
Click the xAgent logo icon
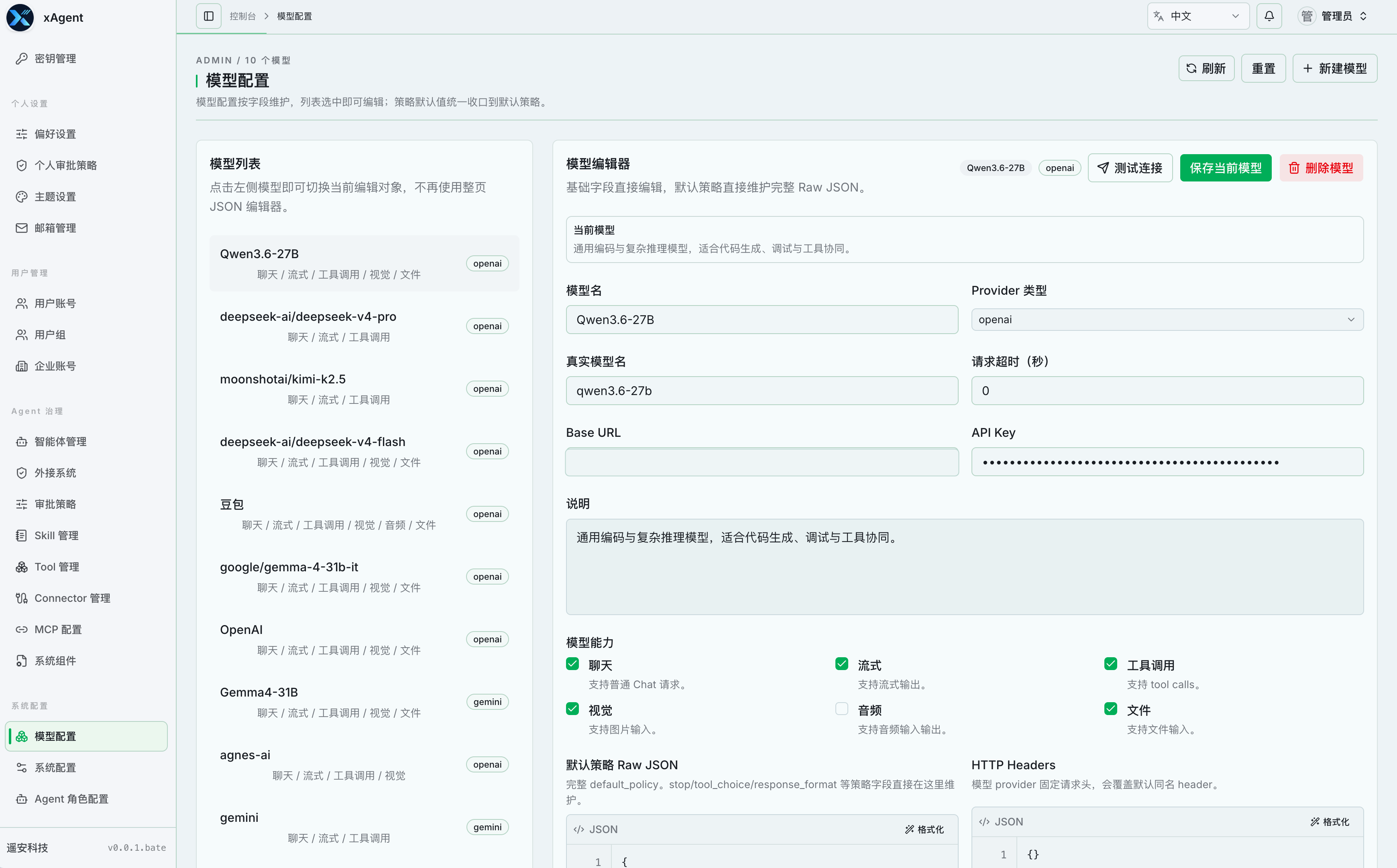(20, 17)
